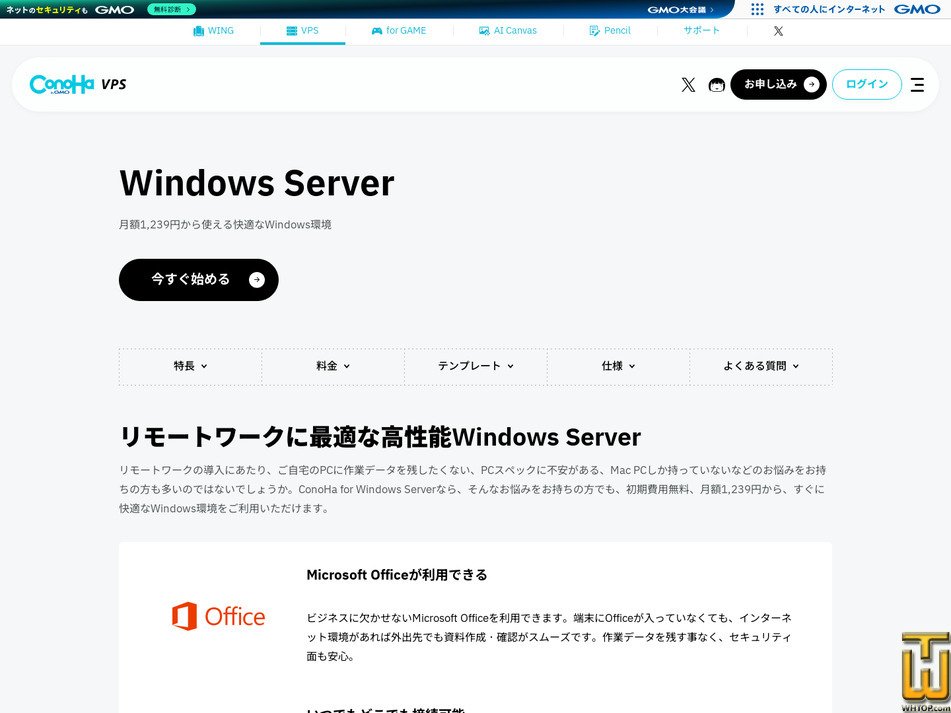Image resolution: width=951 pixels, height=713 pixels.
Task: Click the ConoHa character face icon
Action: (x=717, y=85)
